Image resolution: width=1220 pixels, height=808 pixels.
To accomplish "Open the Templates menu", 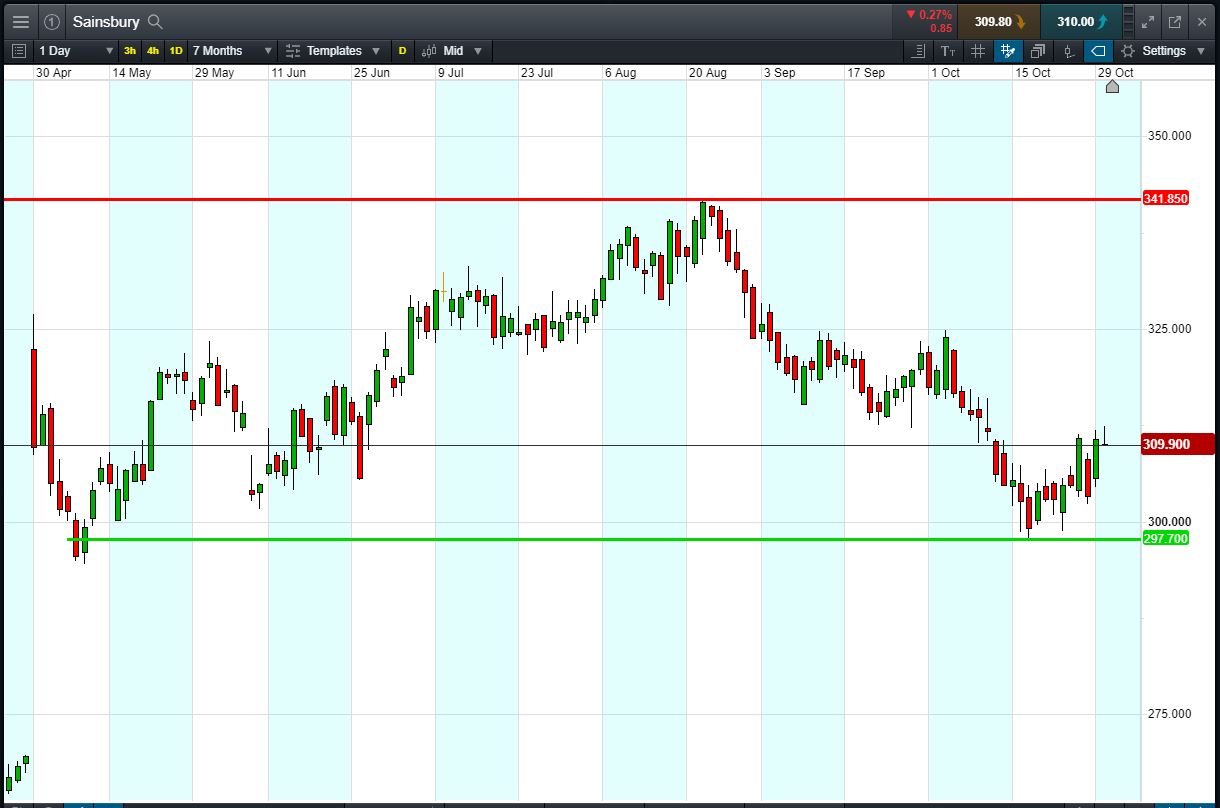I will tap(333, 51).
